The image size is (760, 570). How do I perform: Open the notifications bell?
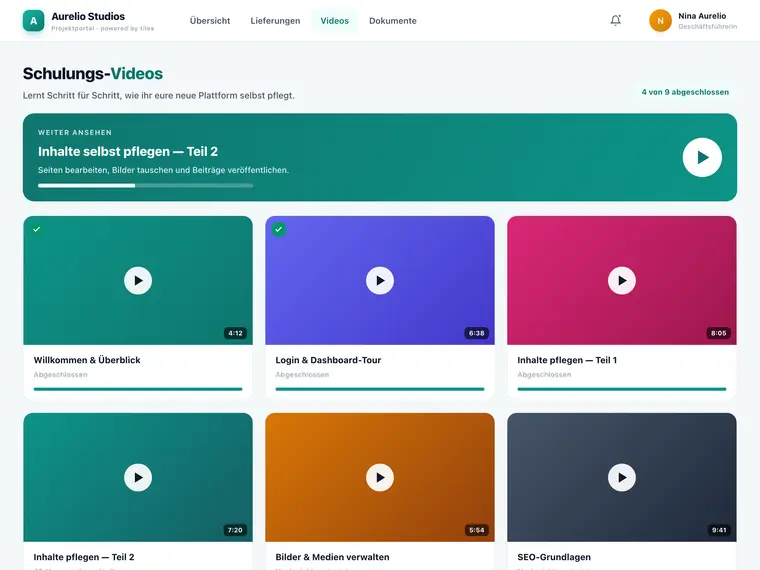pyautogui.click(x=616, y=20)
